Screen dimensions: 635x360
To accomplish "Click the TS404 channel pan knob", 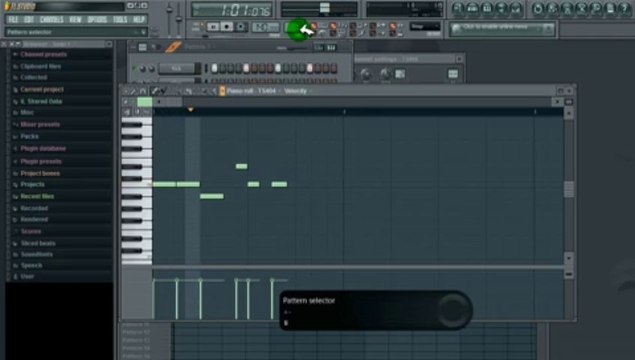I will (366, 74).
